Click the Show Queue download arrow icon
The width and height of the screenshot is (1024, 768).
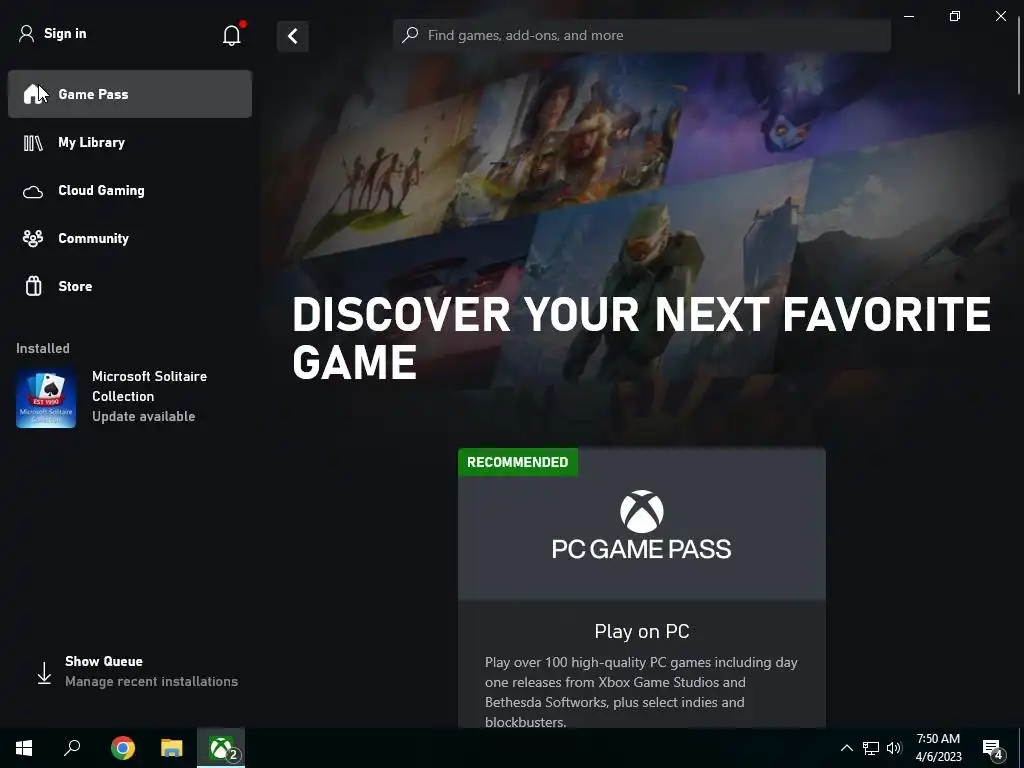[x=44, y=673]
